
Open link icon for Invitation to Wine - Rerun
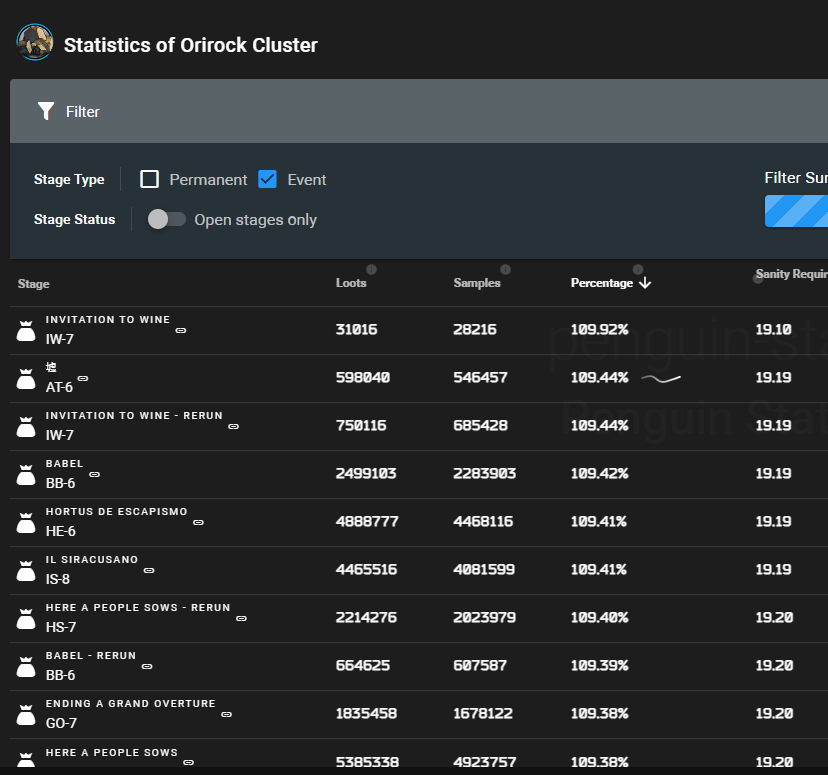pos(233,427)
